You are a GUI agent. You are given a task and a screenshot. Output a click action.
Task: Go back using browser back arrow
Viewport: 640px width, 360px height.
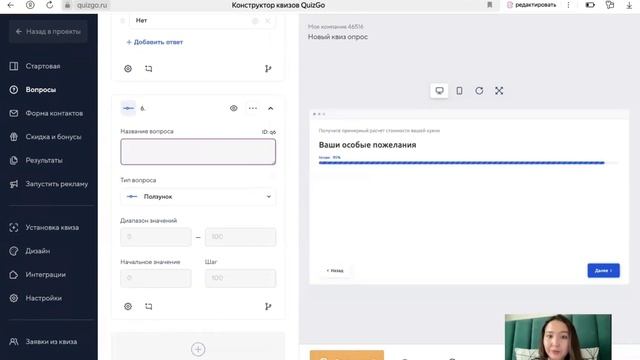pos(11,5)
